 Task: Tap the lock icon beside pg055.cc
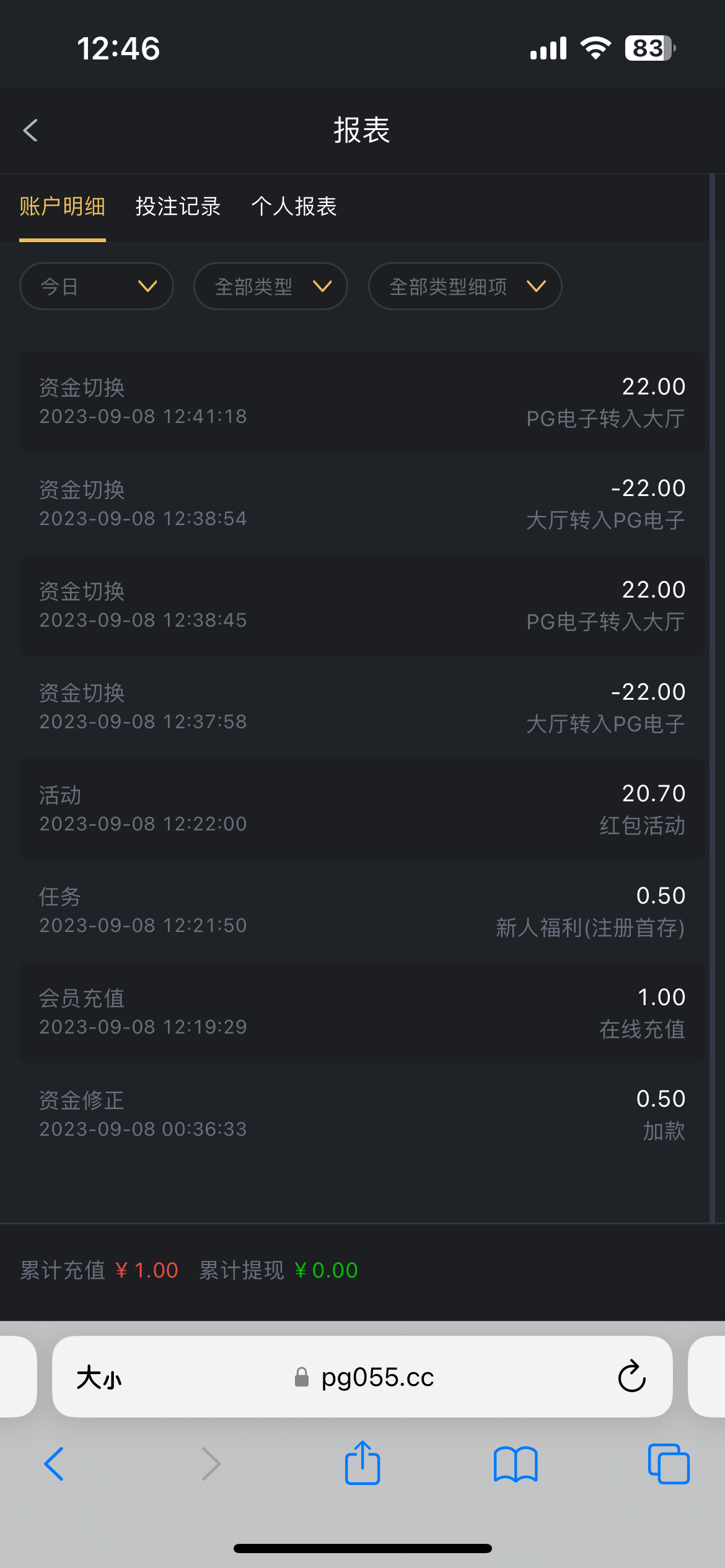click(x=302, y=1377)
